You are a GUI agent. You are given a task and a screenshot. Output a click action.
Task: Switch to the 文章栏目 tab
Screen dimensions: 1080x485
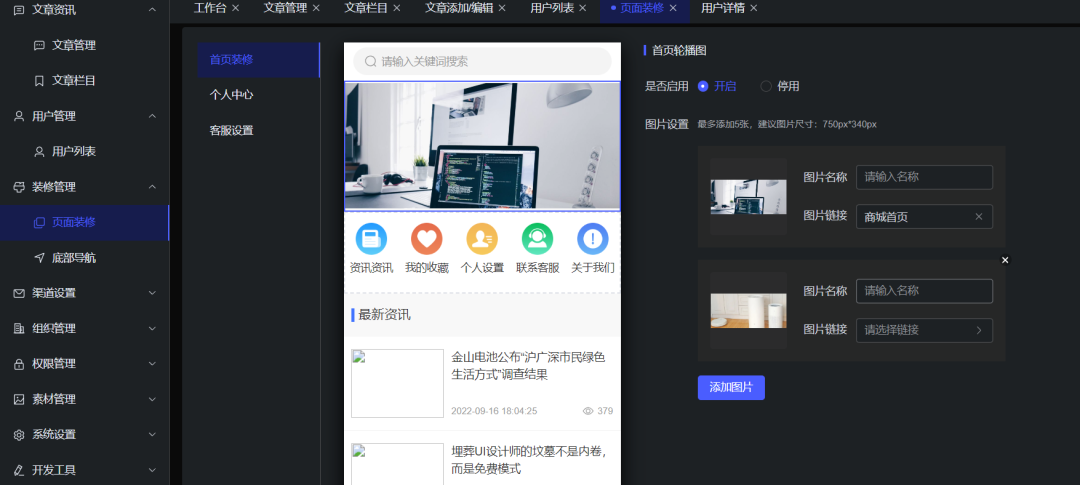(366, 8)
